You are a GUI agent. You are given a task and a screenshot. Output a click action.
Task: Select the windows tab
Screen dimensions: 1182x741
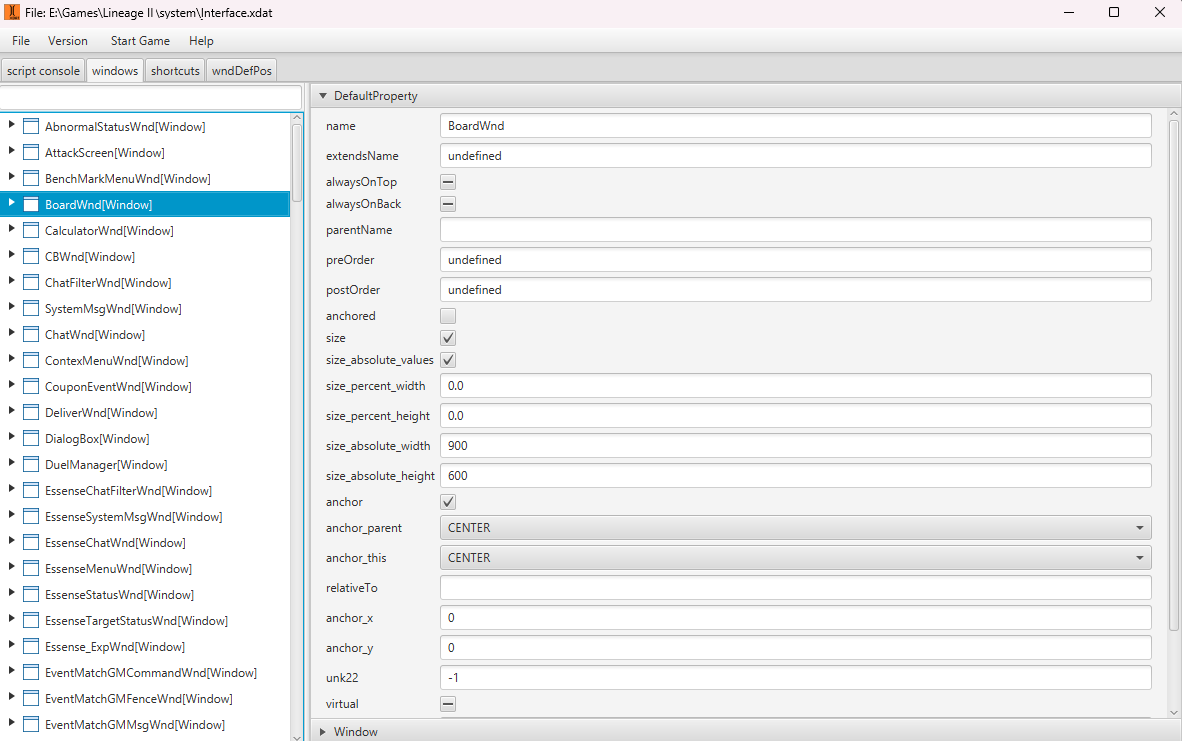[115, 70]
